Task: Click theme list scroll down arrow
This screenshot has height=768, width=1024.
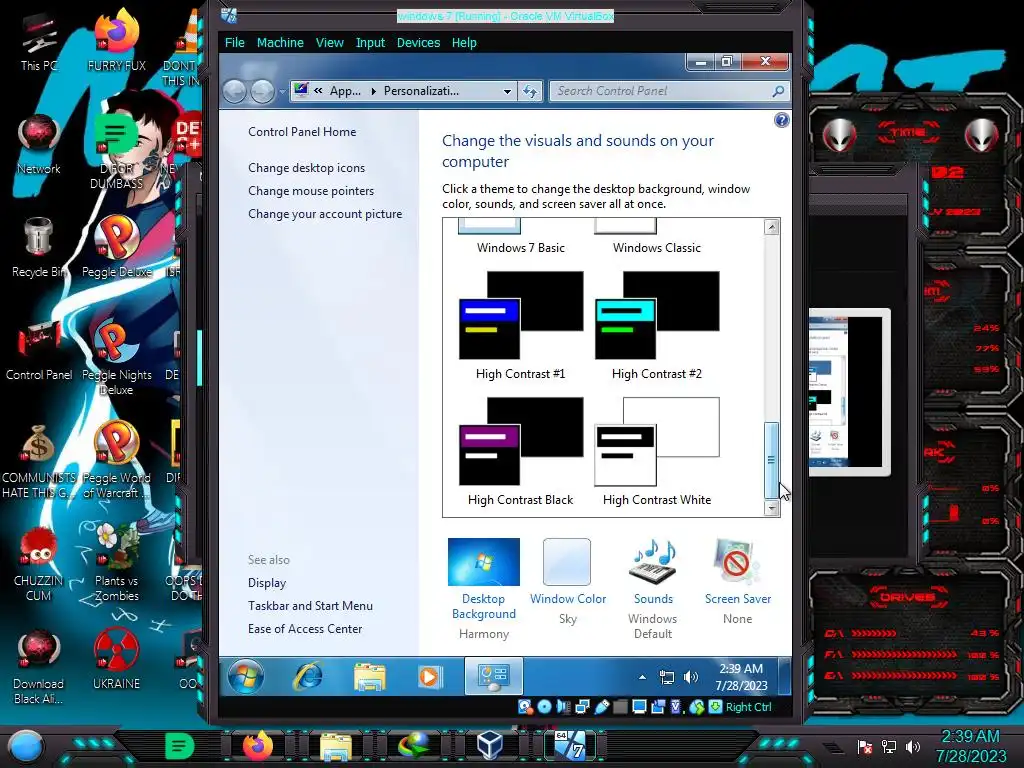Action: pos(771,508)
